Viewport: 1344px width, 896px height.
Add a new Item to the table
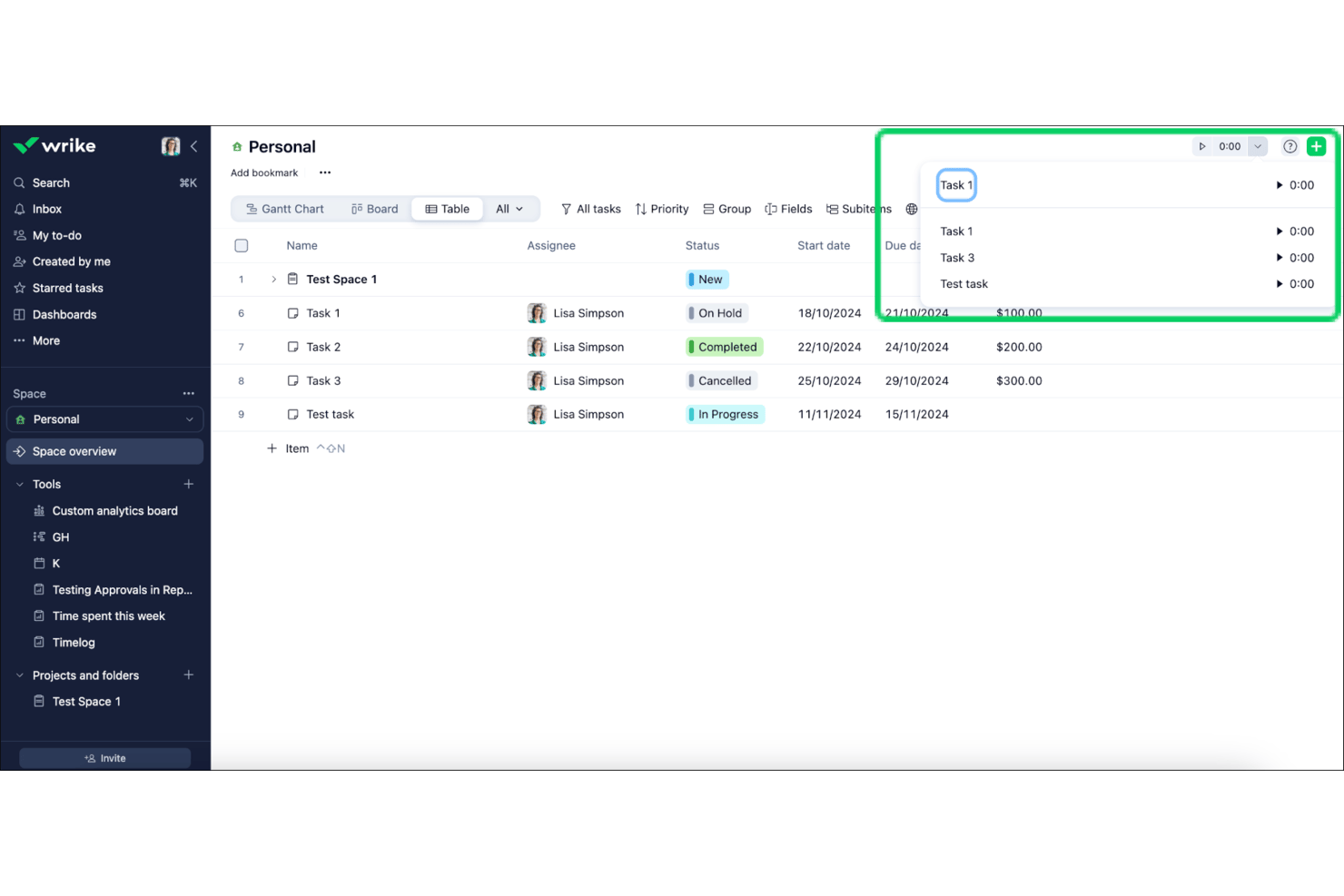tap(289, 448)
